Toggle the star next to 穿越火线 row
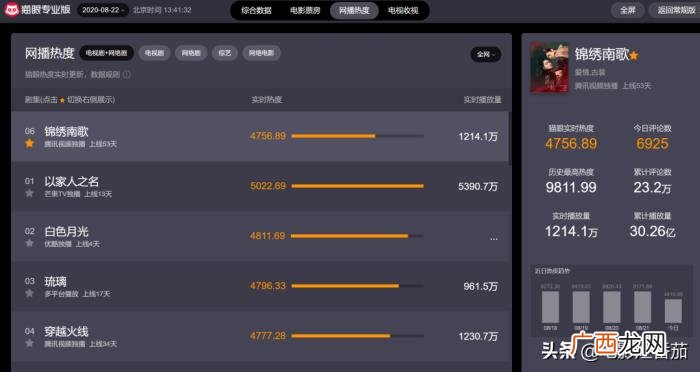 (29, 343)
